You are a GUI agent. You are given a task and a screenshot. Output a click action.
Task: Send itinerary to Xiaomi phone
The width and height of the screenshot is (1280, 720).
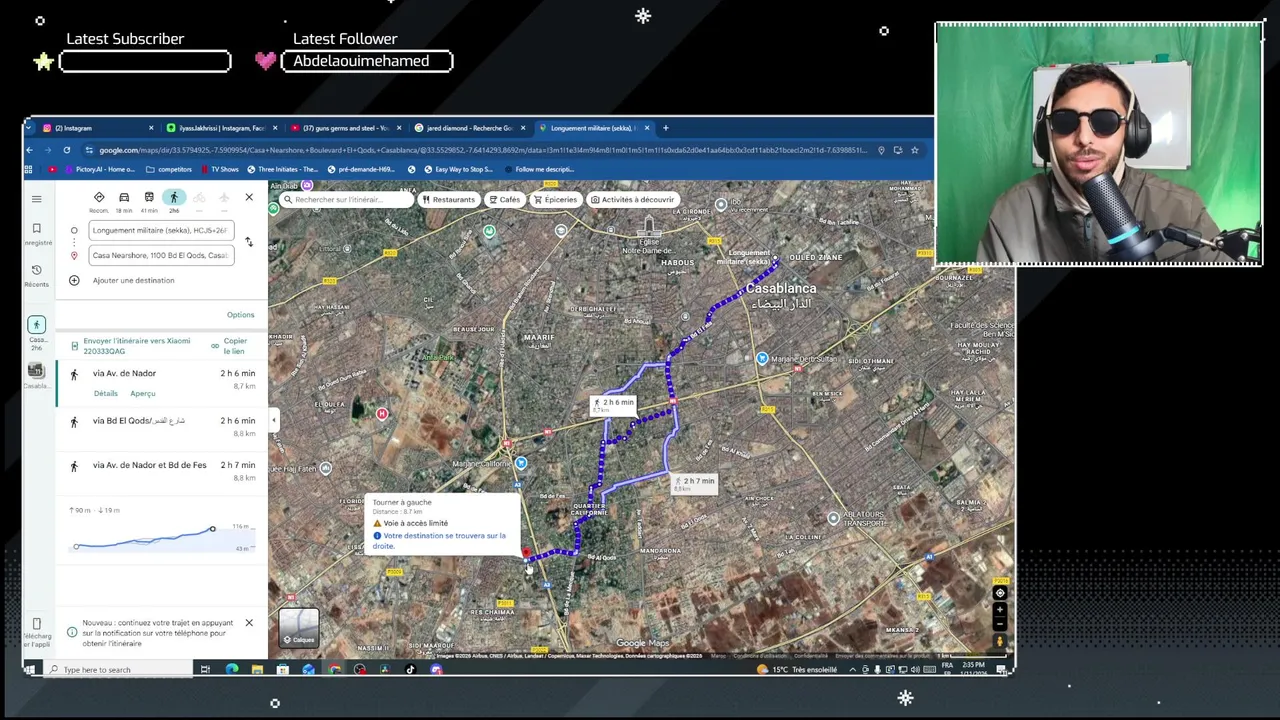tap(130, 346)
